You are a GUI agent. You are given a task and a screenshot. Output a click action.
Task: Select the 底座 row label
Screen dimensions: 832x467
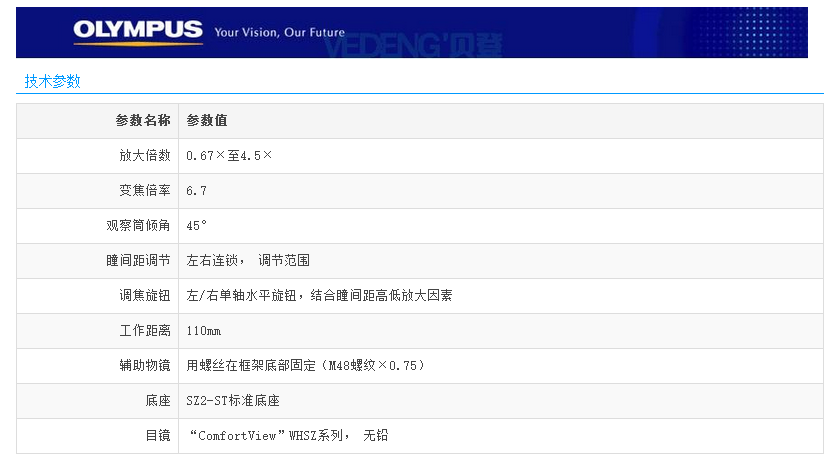tap(158, 401)
